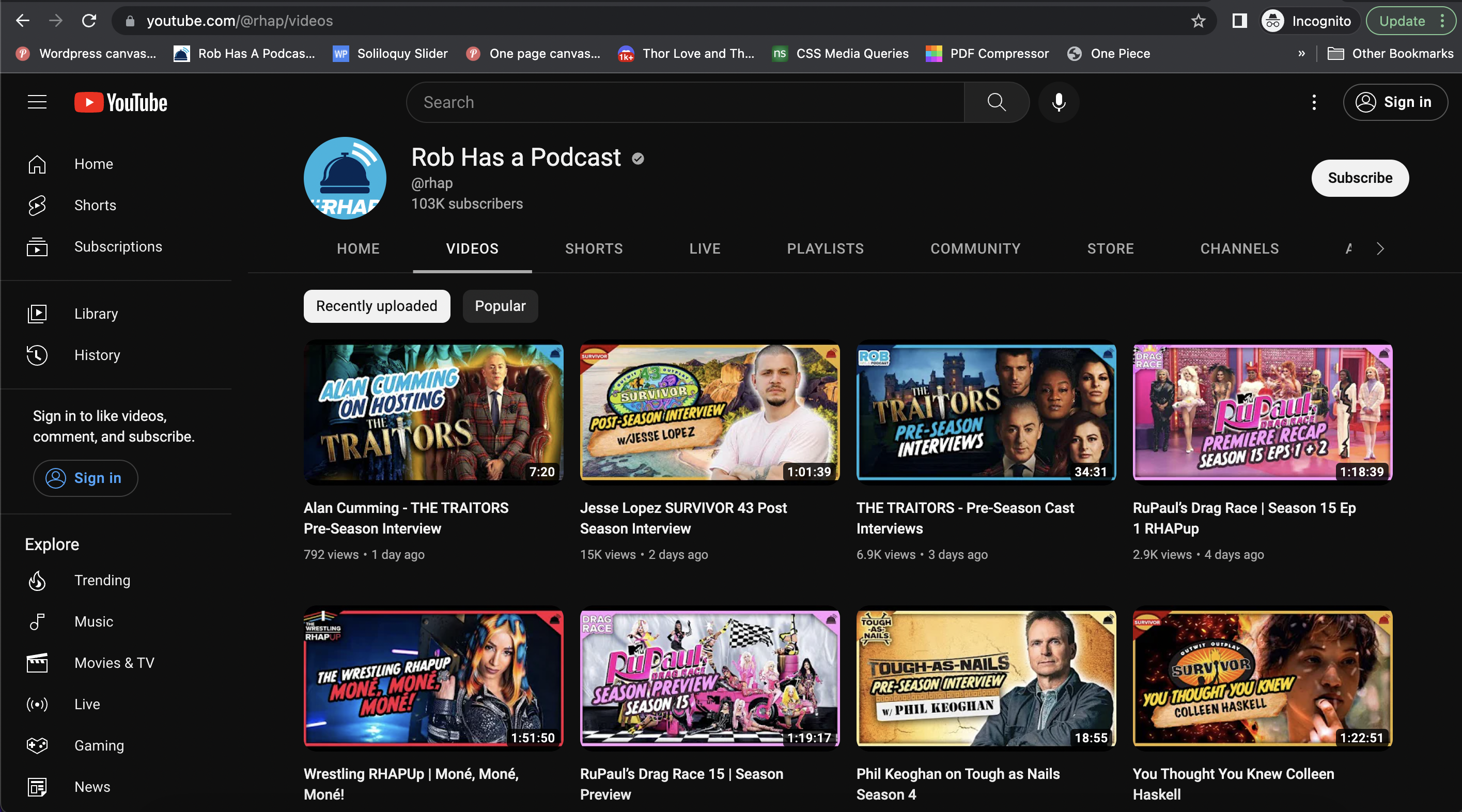Viewport: 1462px width, 812px height.
Task: Open the One Piece bookmark
Action: coord(1109,53)
